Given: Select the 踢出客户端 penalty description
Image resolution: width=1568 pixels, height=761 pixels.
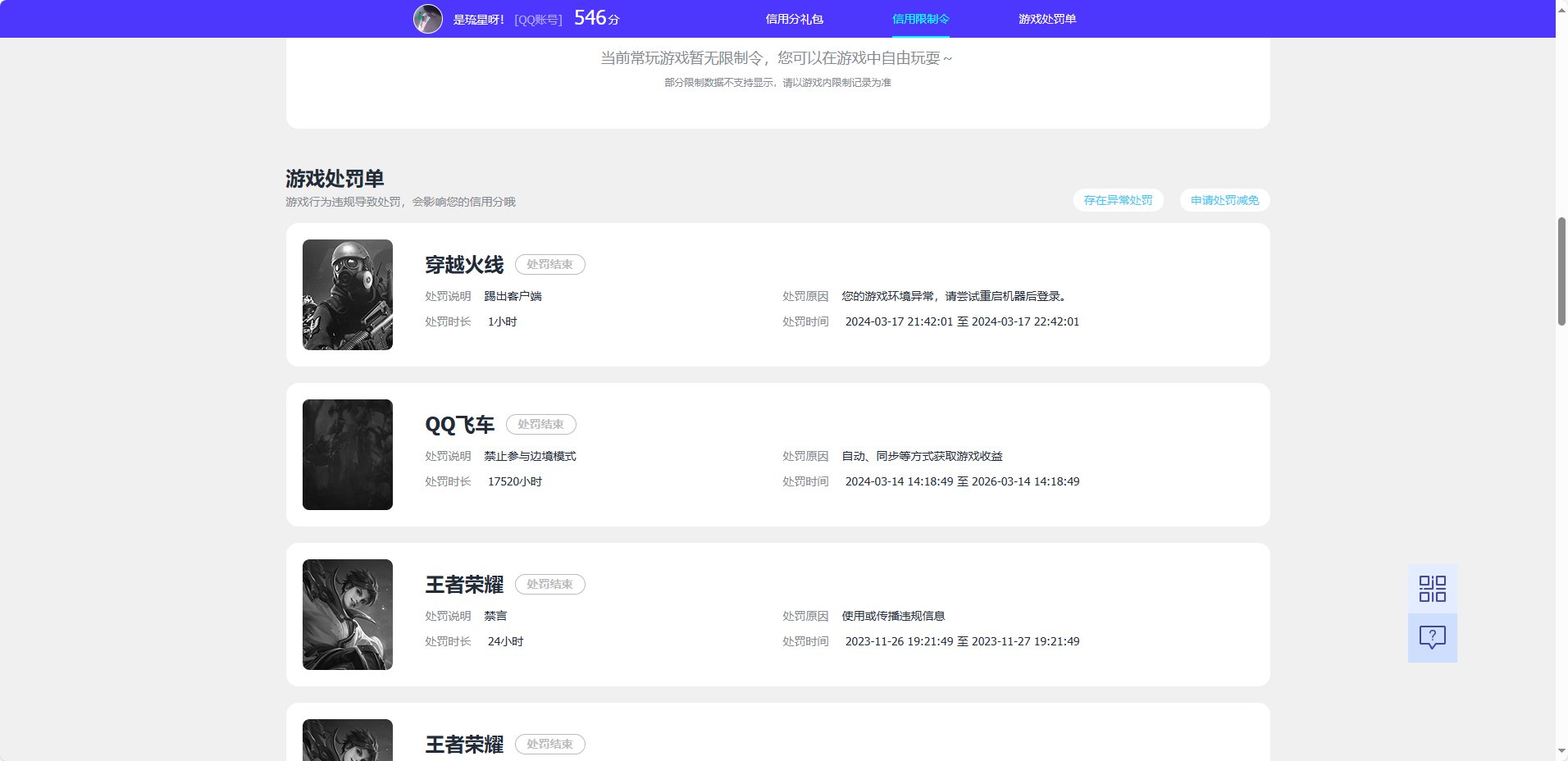Looking at the screenshot, I should pyautogui.click(x=513, y=296).
